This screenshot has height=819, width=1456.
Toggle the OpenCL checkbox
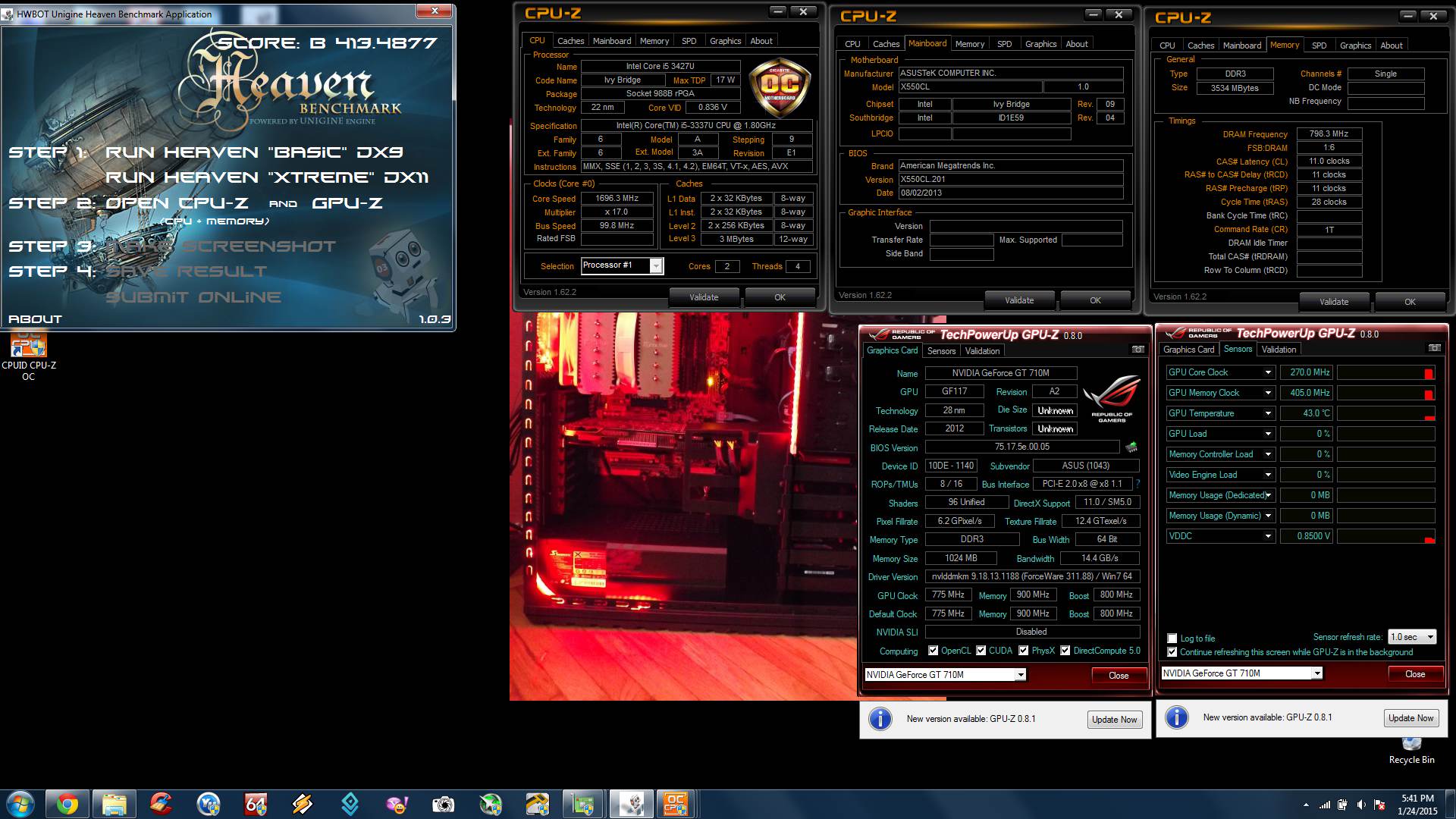click(934, 651)
